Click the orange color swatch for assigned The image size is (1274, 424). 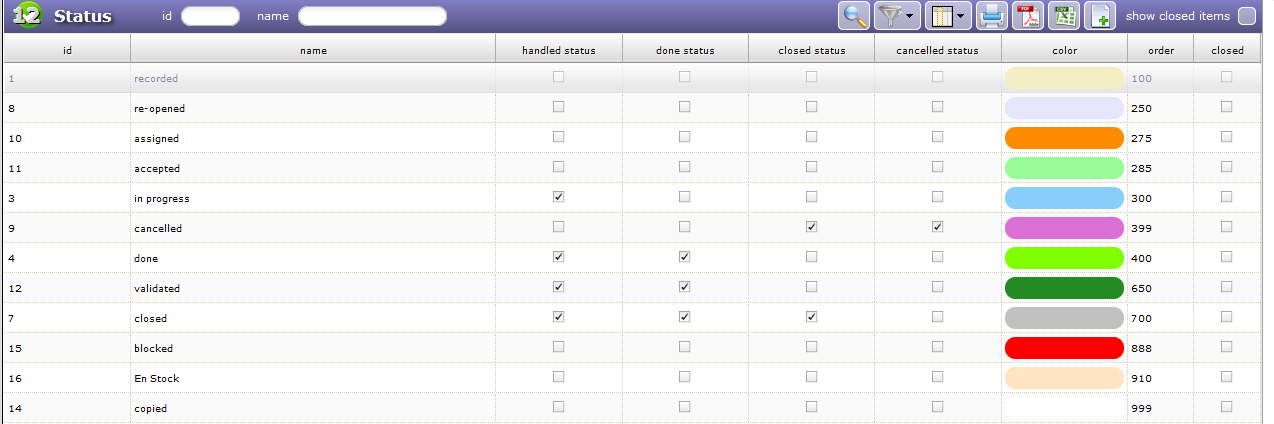pos(1064,138)
